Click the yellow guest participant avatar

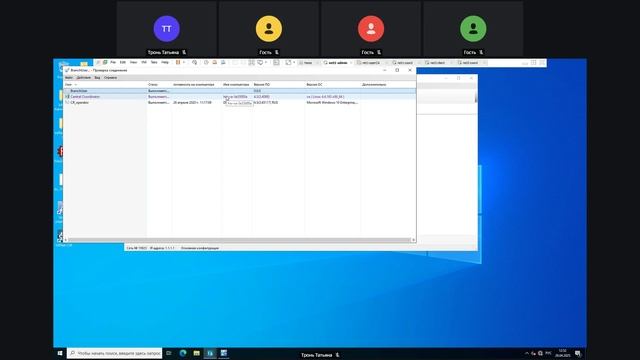tap(269, 29)
